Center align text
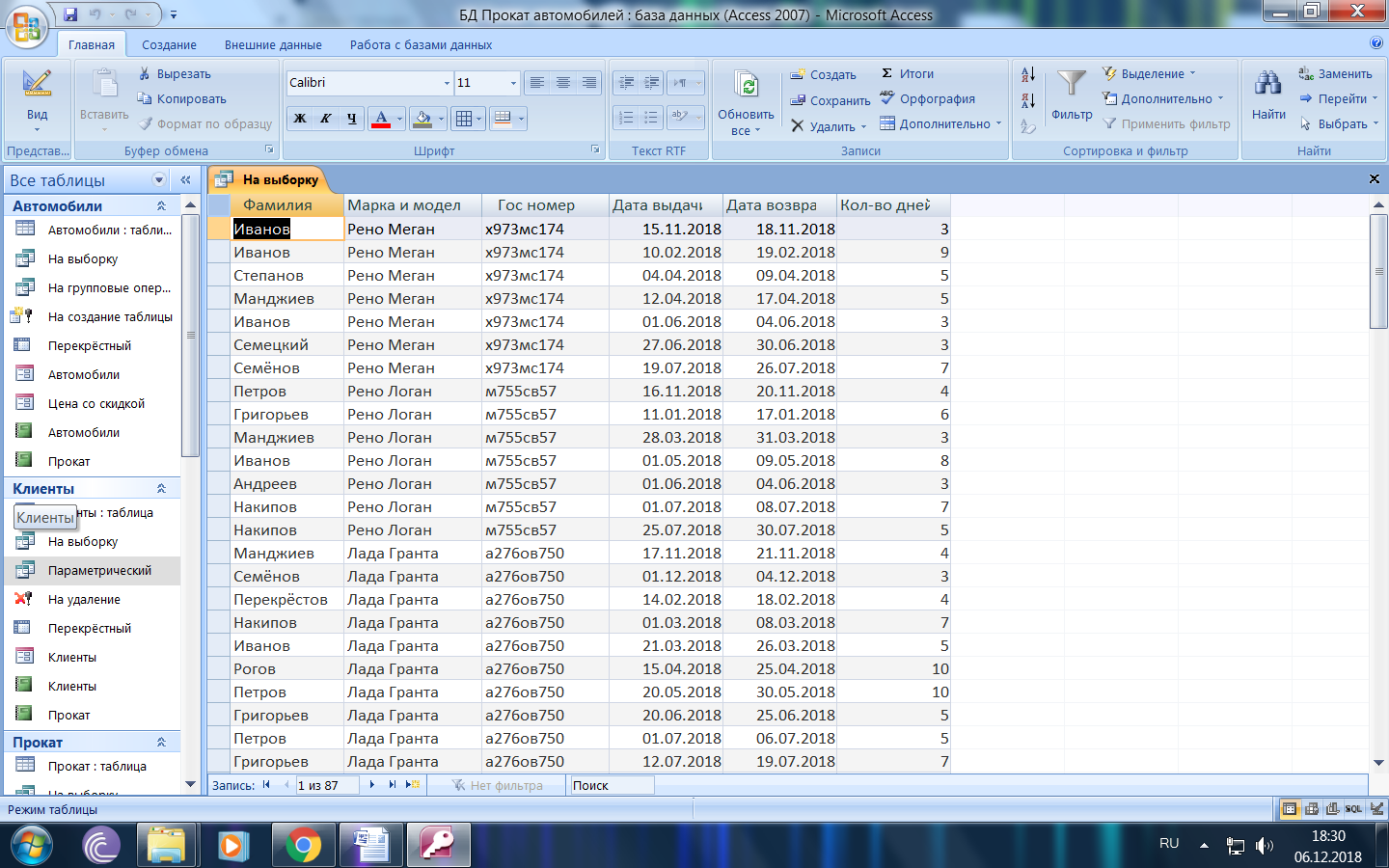Screen dimensions: 1389x868 (x=563, y=83)
